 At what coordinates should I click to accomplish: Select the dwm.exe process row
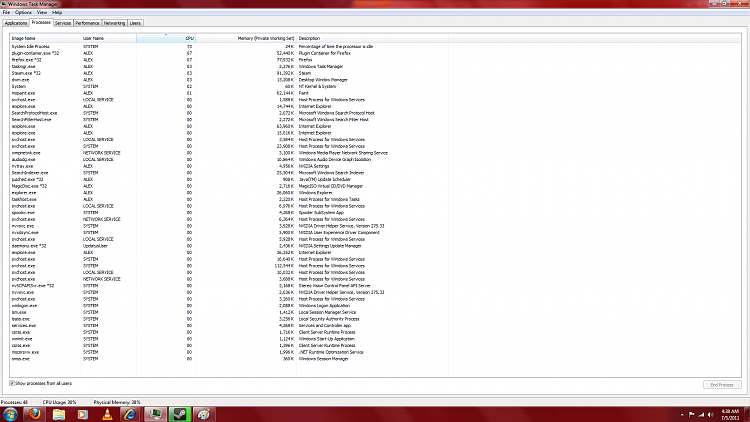[x=230, y=80]
